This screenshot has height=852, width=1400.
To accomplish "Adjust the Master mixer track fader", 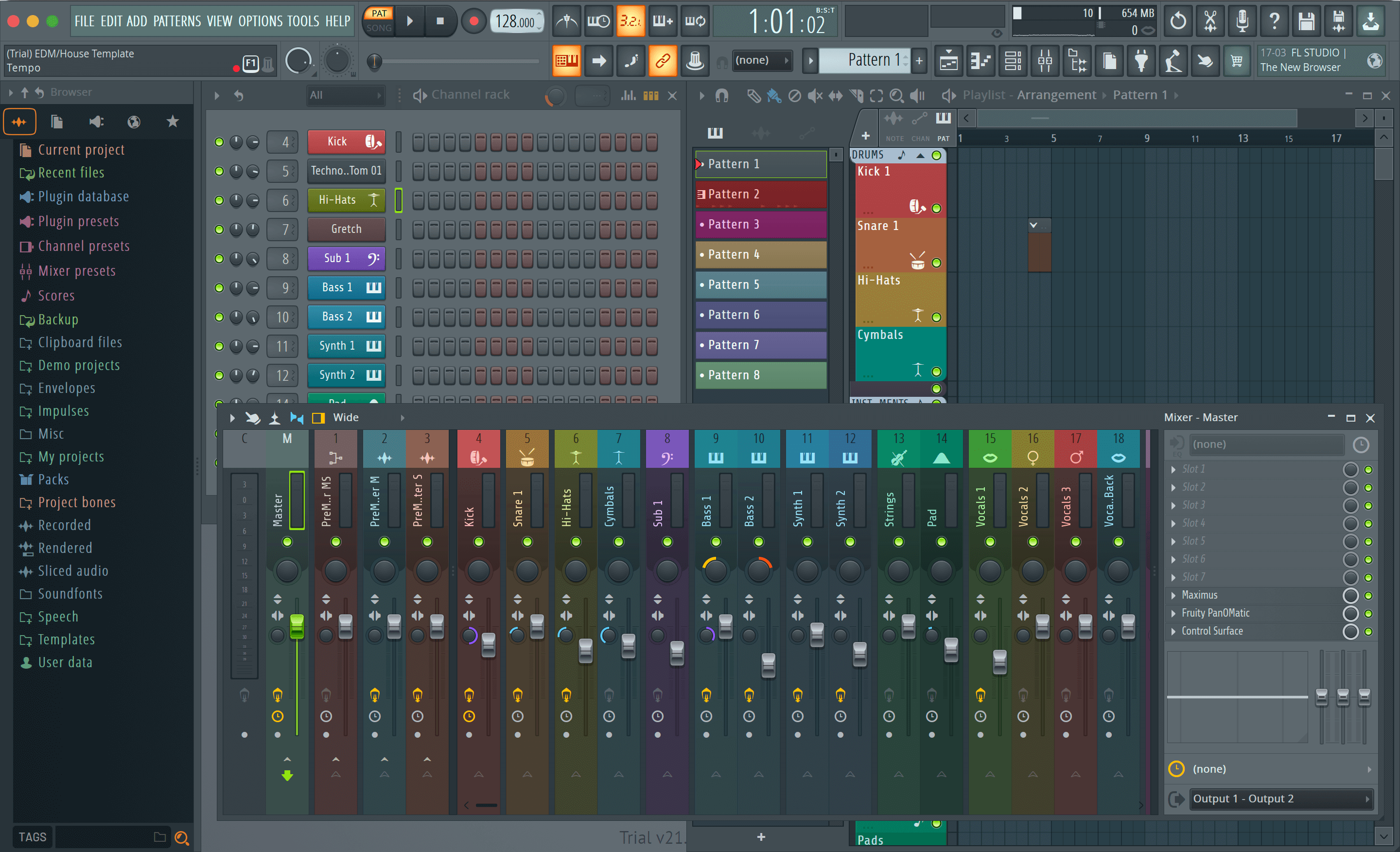I will click(x=297, y=626).
